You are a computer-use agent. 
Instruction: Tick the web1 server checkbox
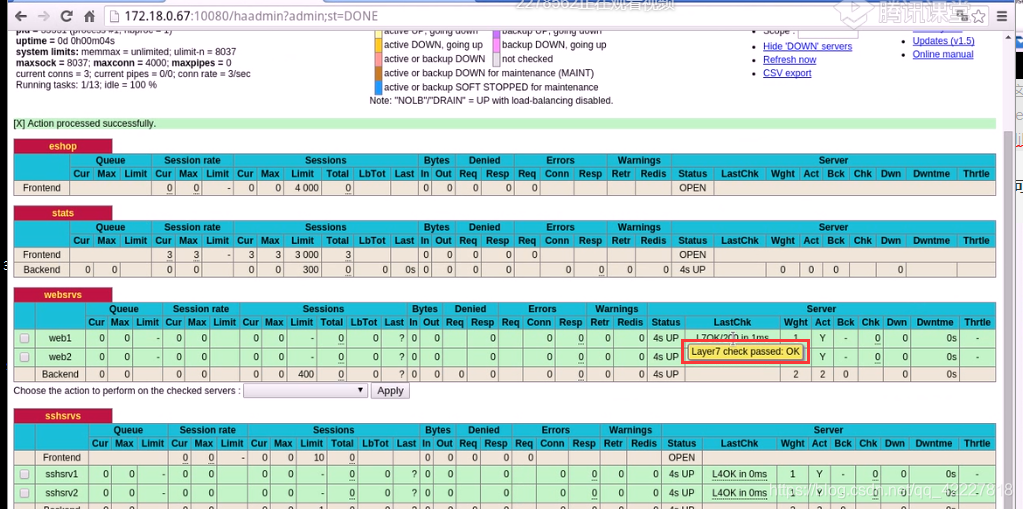point(24,339)
